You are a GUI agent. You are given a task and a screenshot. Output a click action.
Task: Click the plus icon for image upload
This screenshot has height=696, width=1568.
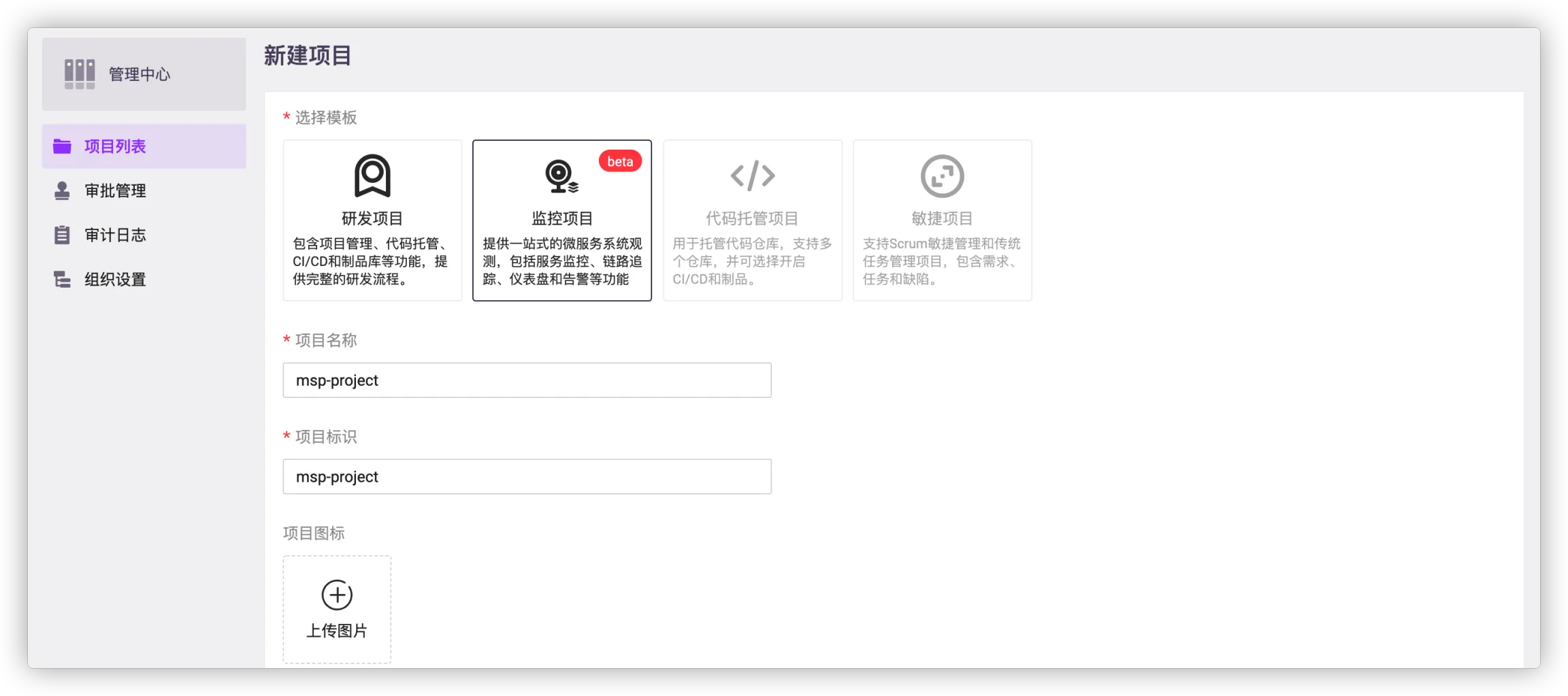pos(337,595)
